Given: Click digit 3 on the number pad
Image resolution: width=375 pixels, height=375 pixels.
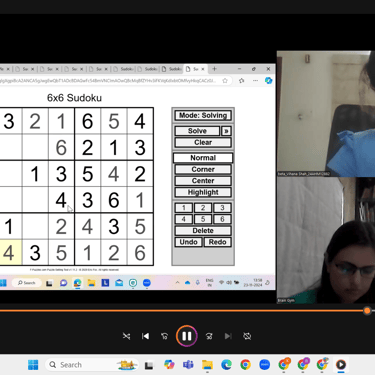Looking at the screenshot, I should click(222, 208).
